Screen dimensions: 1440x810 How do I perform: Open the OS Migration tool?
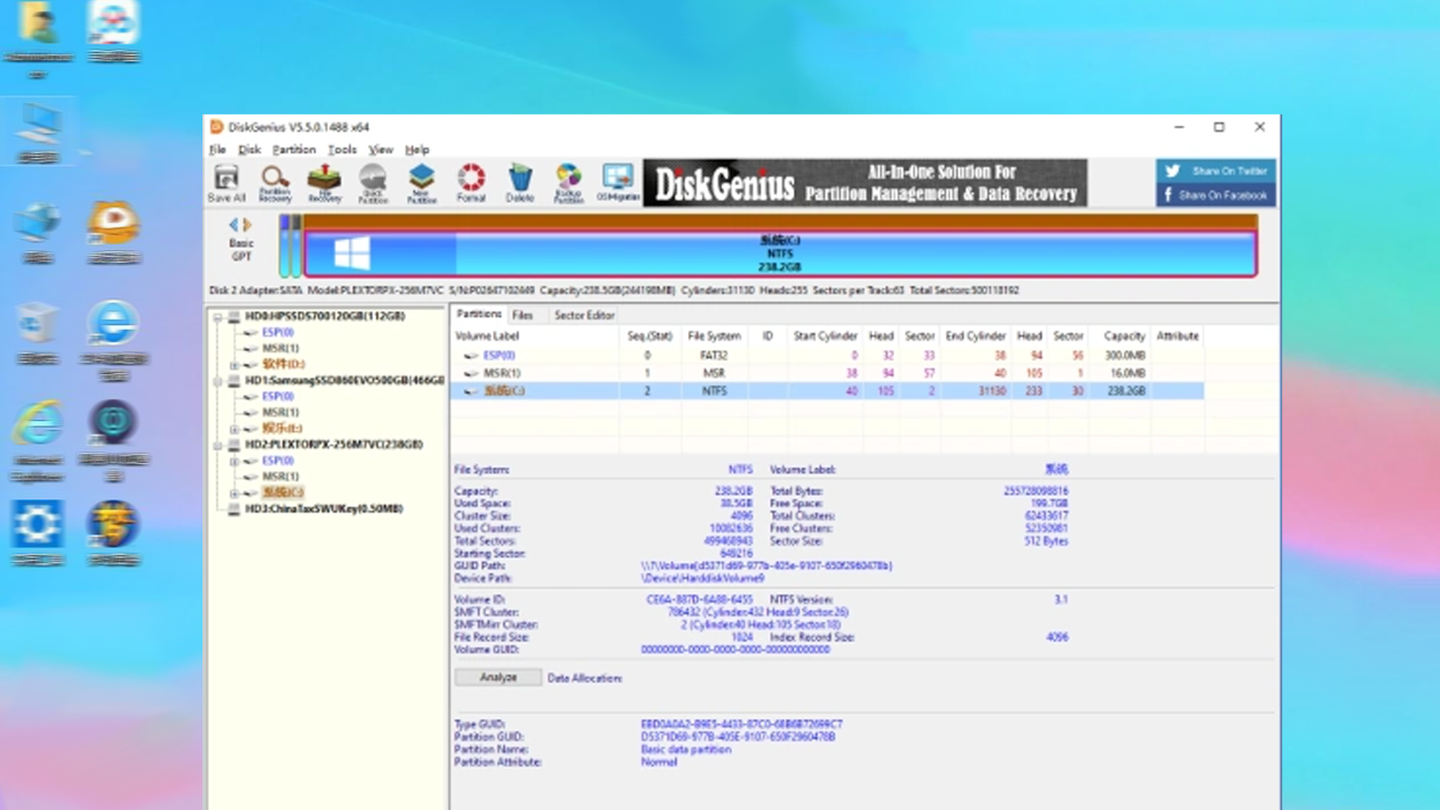[x=618, y=184]
